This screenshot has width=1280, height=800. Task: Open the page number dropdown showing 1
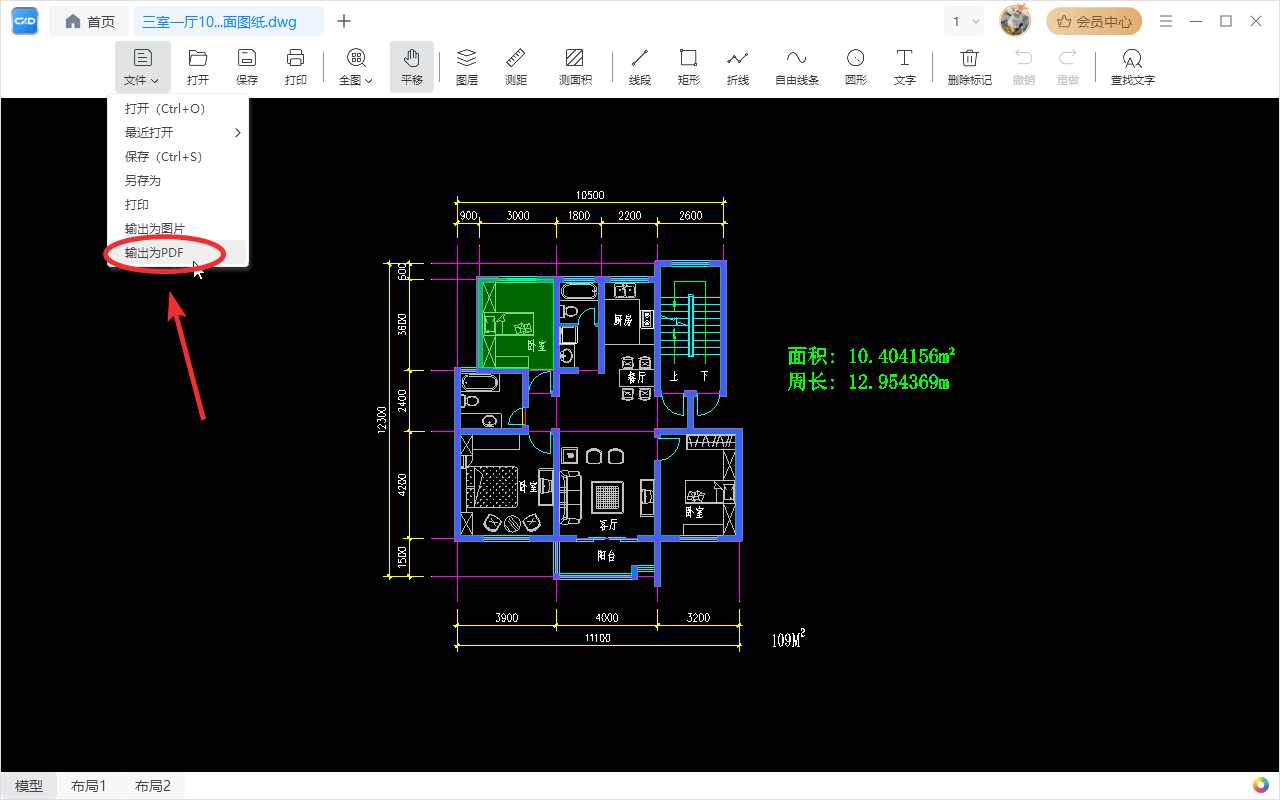[966, 21]
